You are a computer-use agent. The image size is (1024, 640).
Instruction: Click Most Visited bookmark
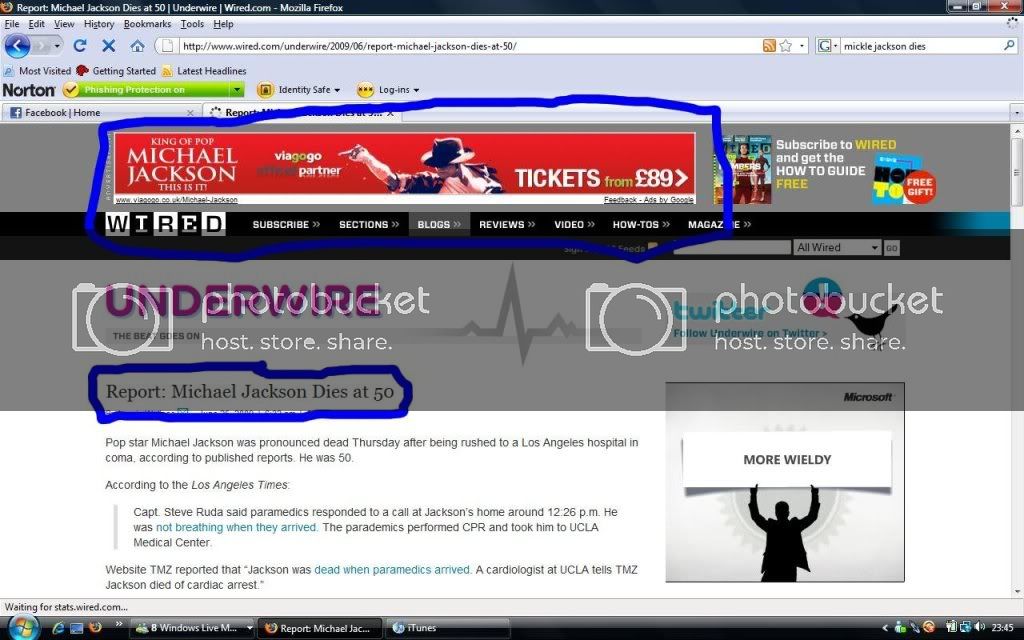[37, 71]
